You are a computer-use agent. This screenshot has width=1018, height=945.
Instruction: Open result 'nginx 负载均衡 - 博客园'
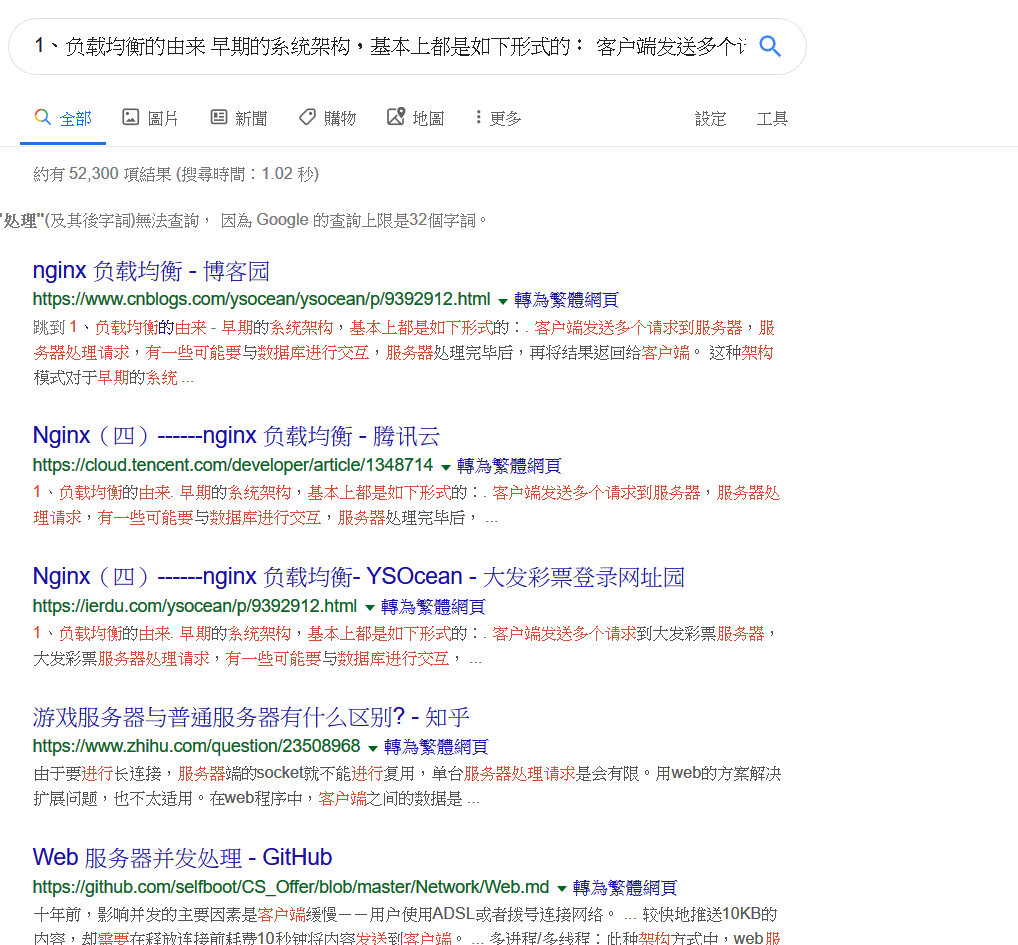pyautogui.click(x=151, y=271)
